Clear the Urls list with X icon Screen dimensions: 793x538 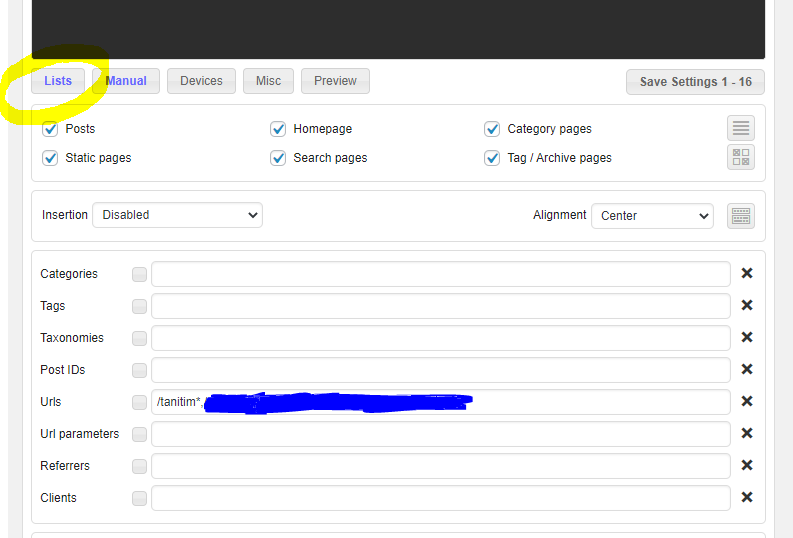click(747, 401)
